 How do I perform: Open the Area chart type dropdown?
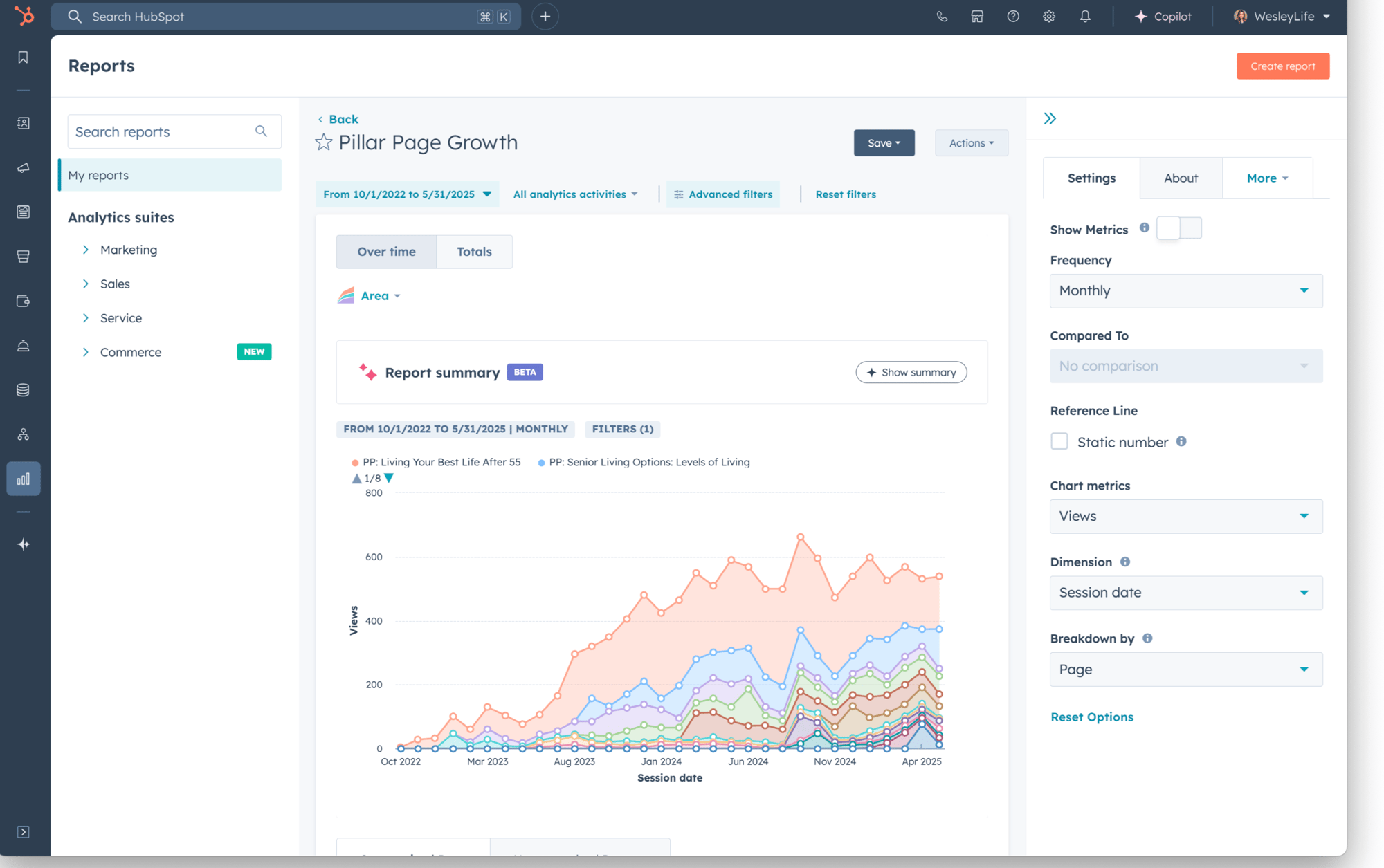(x=370, y=296)
